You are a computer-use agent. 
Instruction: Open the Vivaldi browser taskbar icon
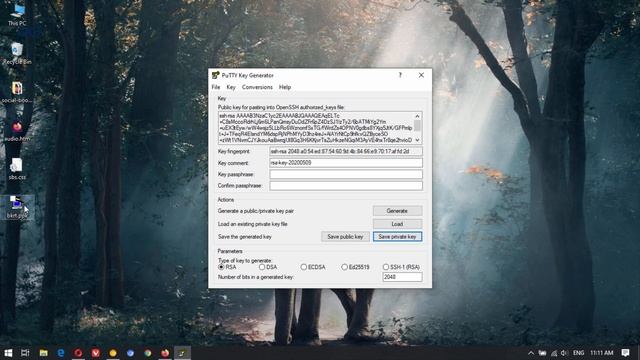click(96, 353)
